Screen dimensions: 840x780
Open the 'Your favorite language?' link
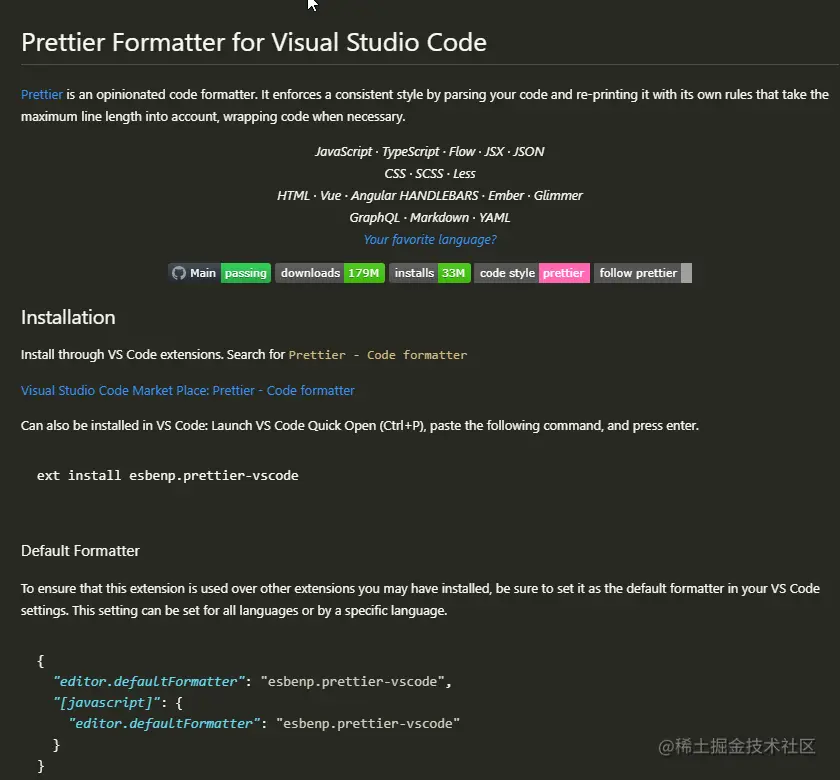click(430, 239)
